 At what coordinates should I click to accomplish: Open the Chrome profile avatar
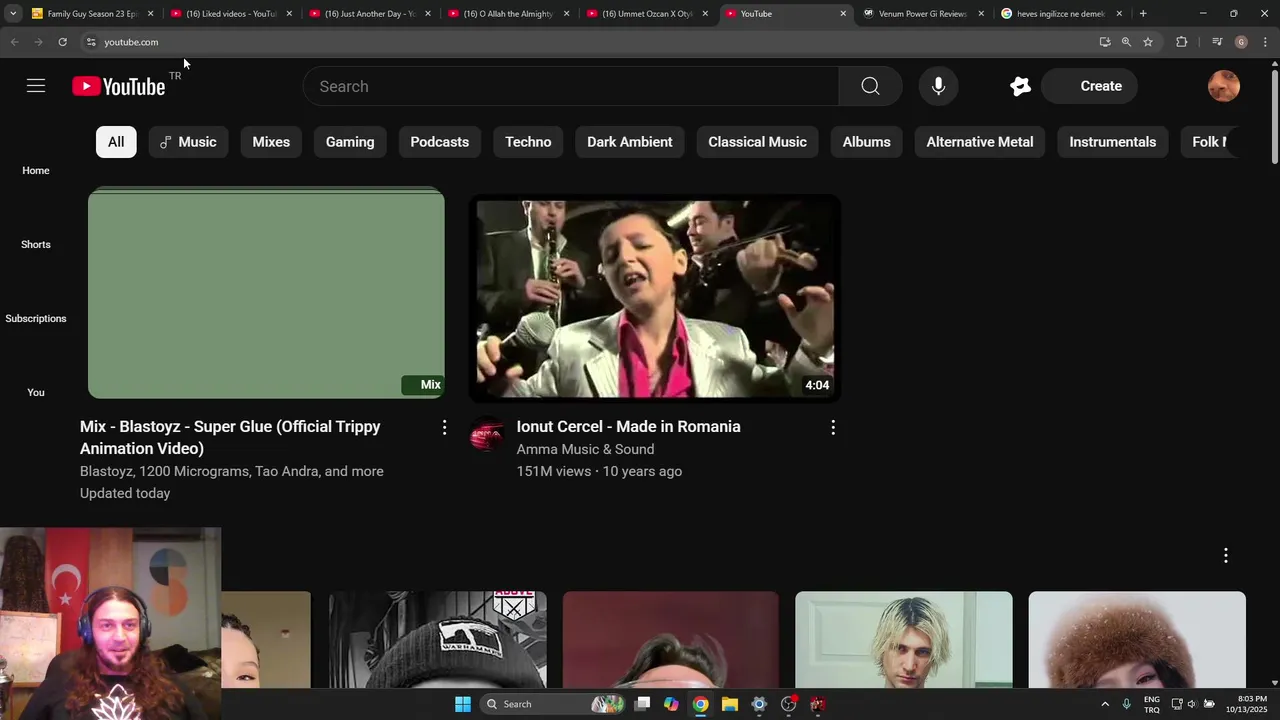[x=1241, y=42]
